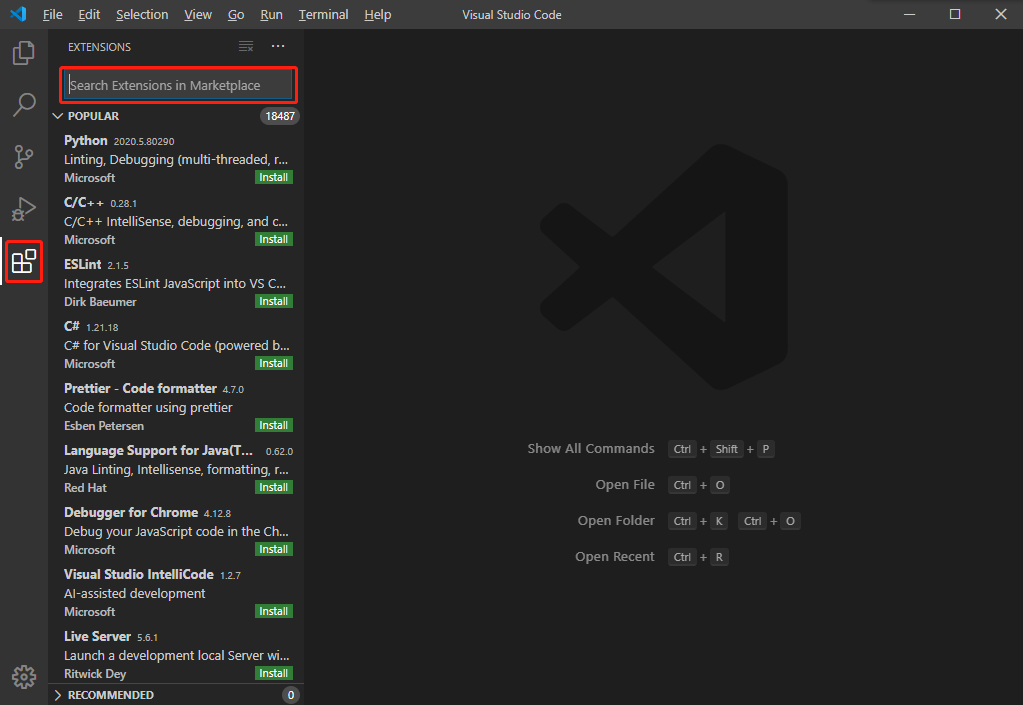Screen dimensions: 1023x705
Task: Collapse the POPULAR extensions section
Action: [57, 116]
